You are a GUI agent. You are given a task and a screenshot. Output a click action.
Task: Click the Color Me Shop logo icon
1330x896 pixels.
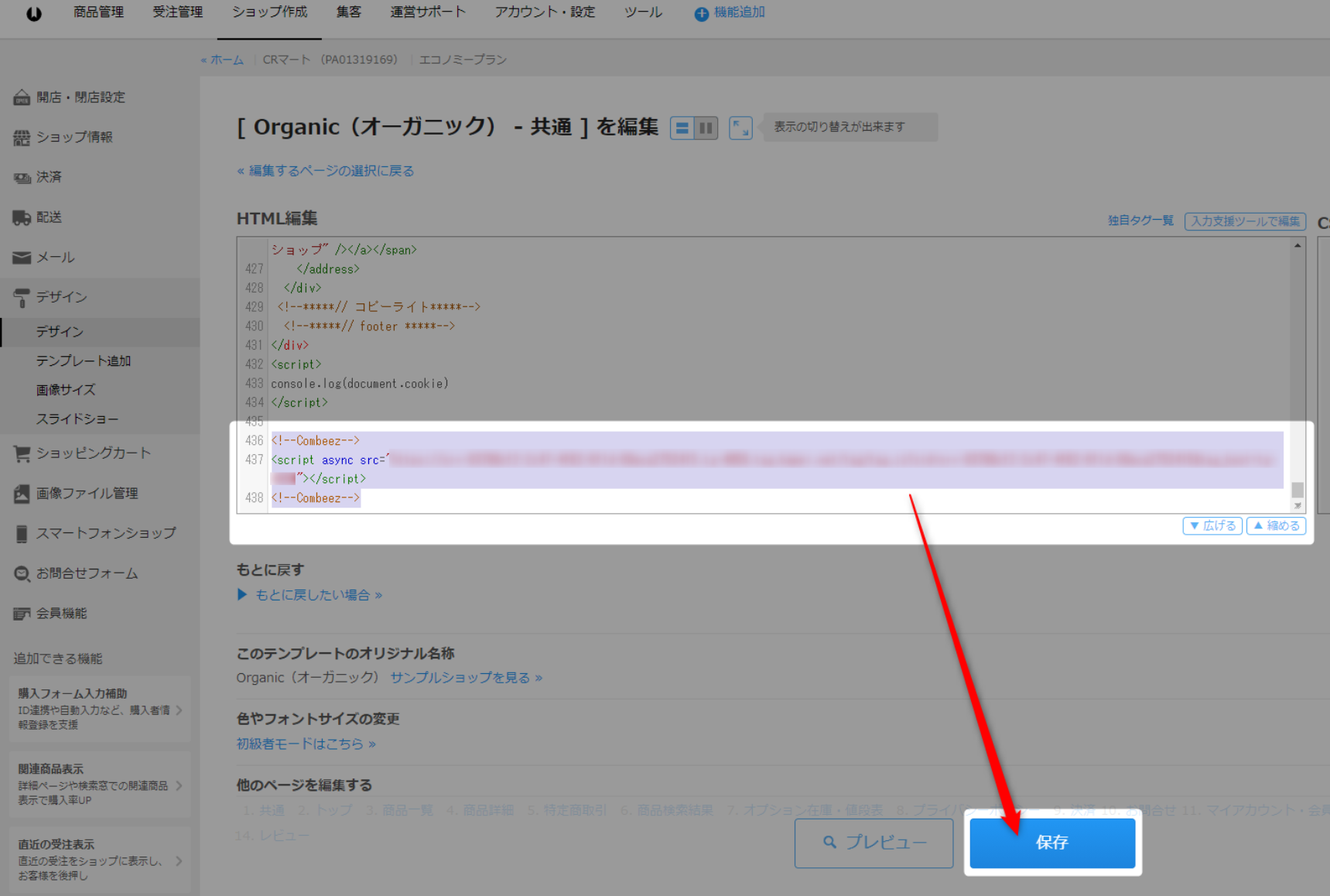(34, 13)
